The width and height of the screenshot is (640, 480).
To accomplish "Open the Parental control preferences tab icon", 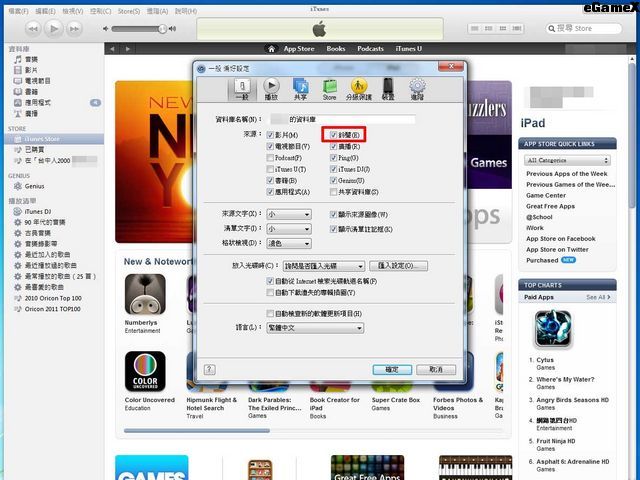I will [x=359, y=89].
